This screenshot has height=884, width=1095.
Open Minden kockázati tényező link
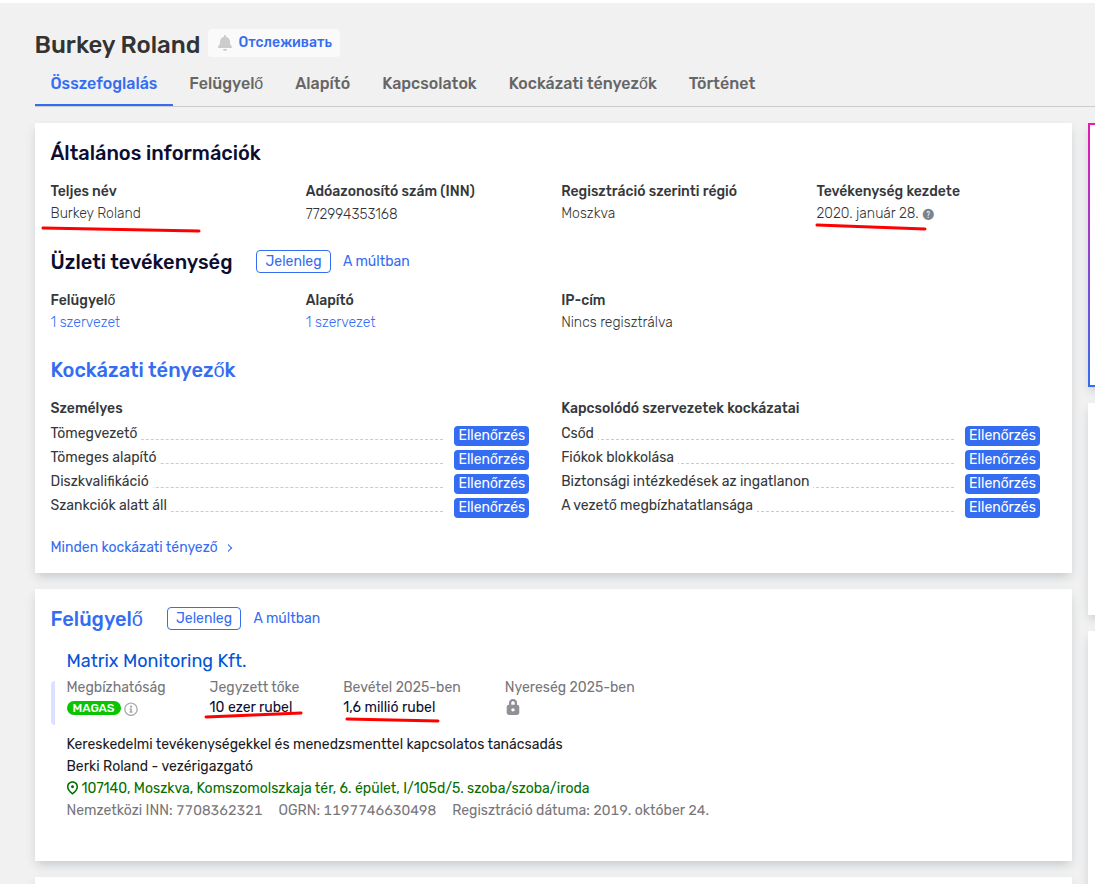[x=134, y=547]
